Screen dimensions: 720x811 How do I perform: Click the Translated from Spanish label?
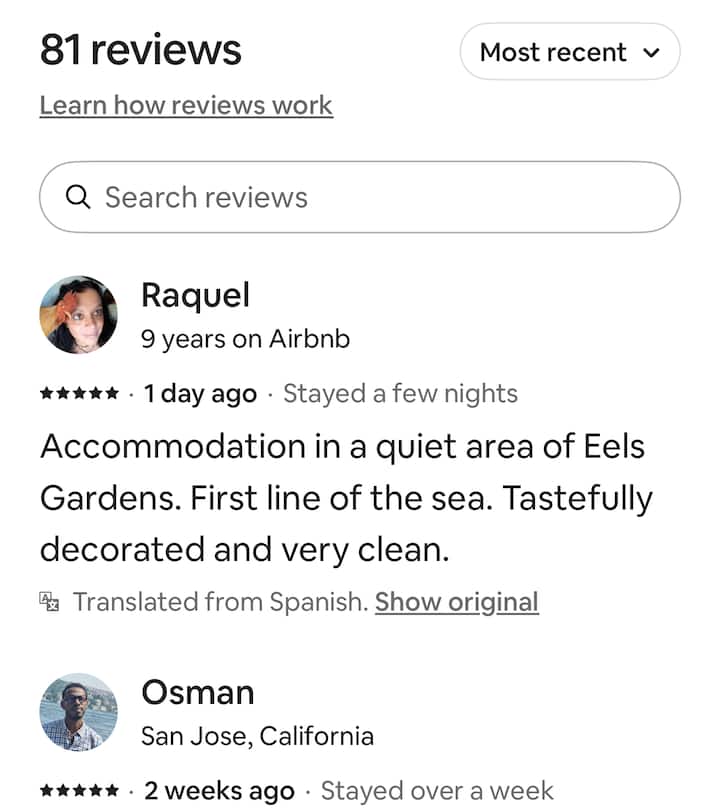[x=220, y=602]
